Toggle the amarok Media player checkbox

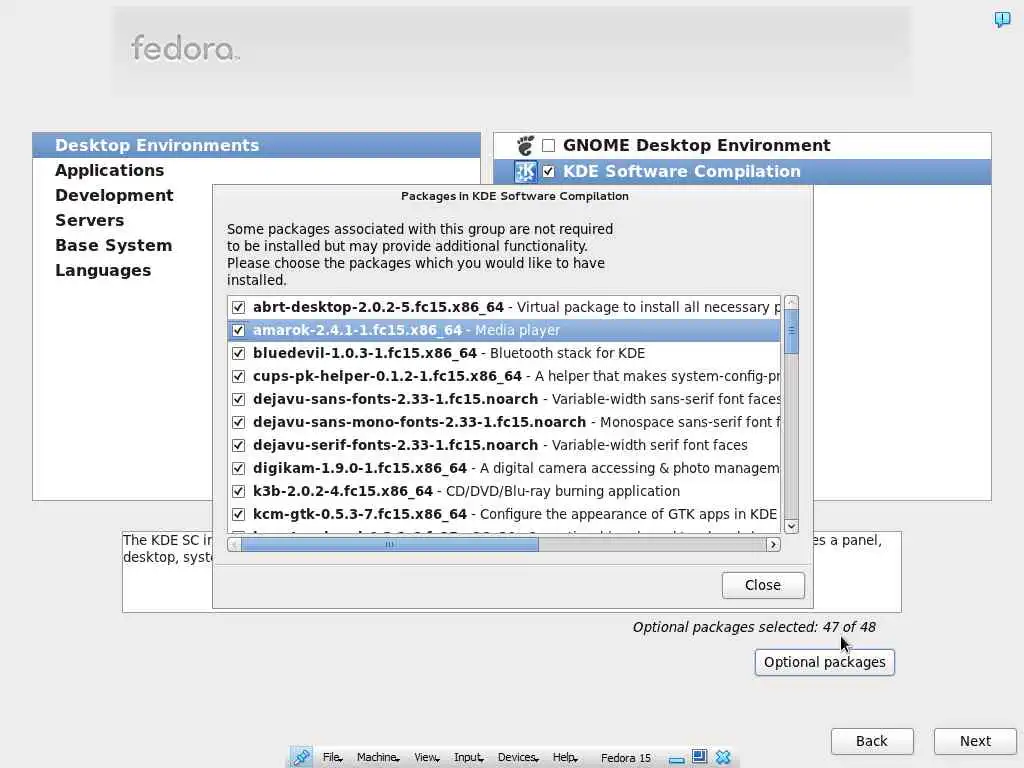(x=238, y=330)
